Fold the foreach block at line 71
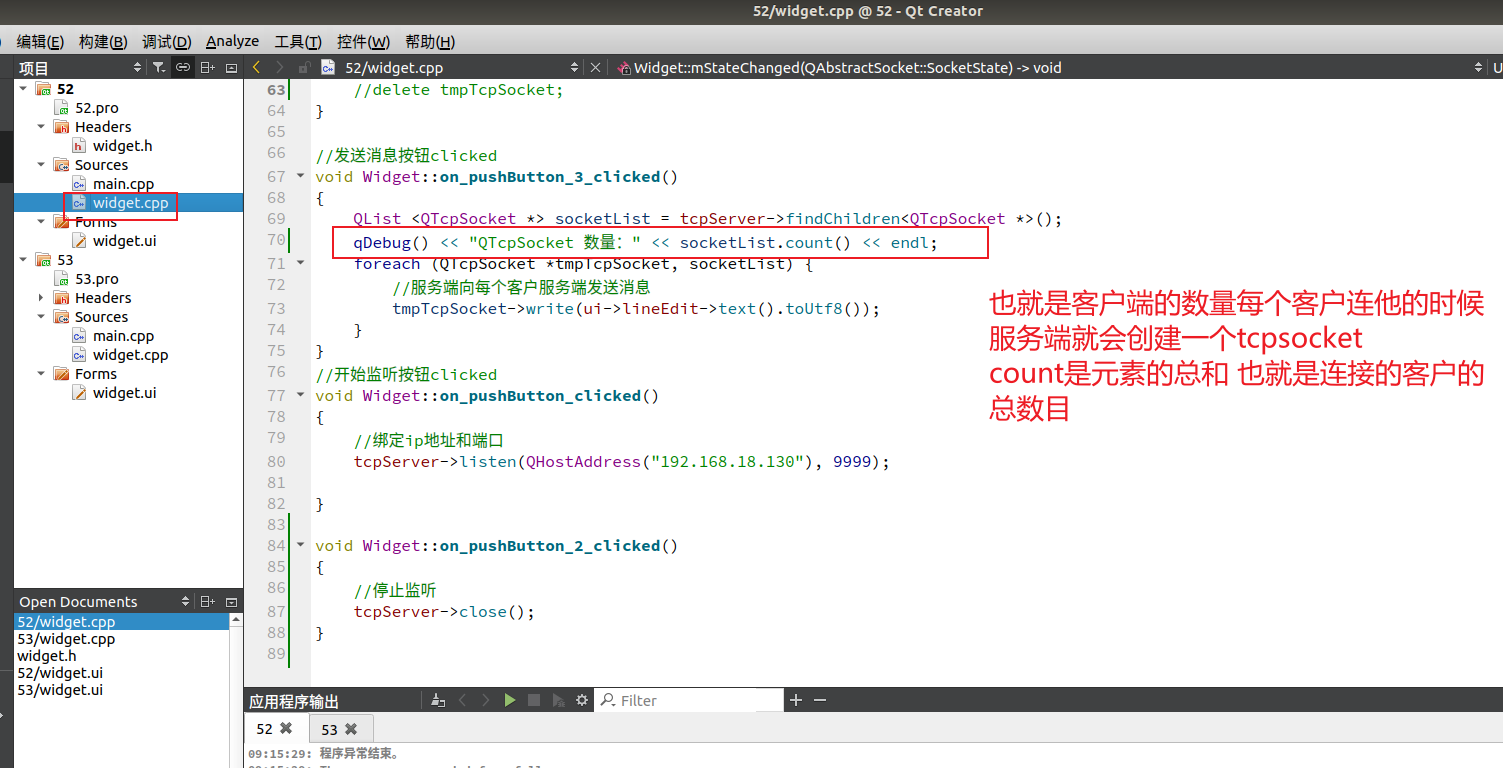 (300, 263)
